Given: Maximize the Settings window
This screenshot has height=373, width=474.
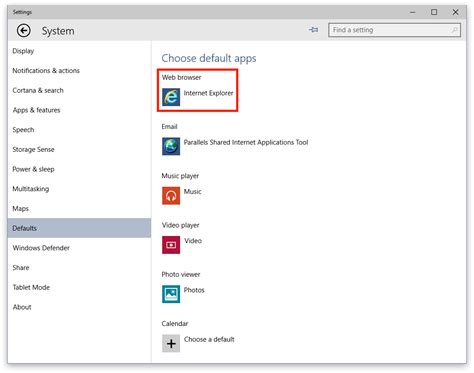Looking at the screenshot, I should [434, 12].
